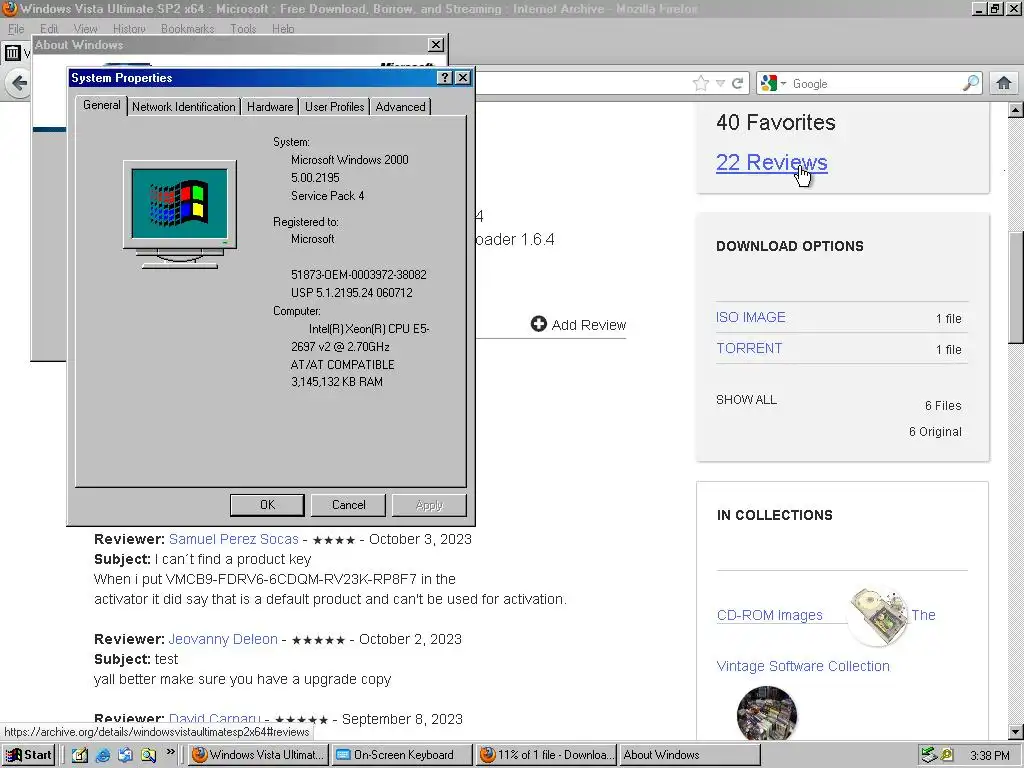The height and width of the screenshot is (768, 1024).
Task: Select the General tab
Action: click(x=101, y=105)
